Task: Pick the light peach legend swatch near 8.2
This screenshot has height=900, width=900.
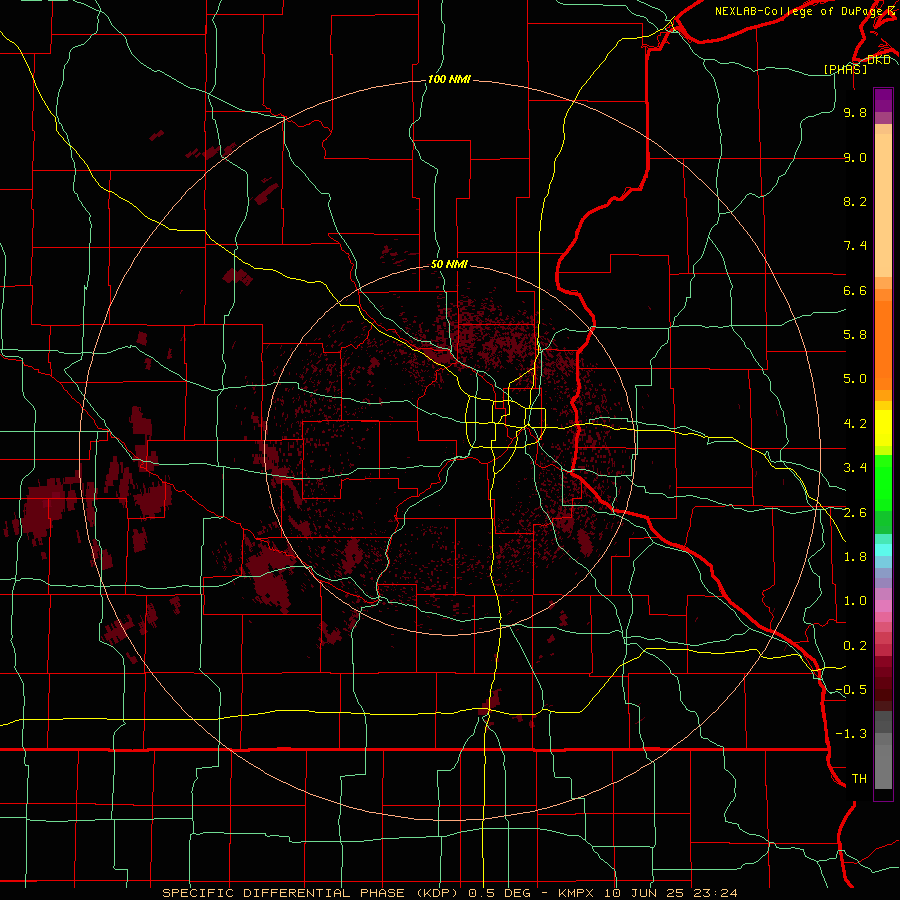Action: (883, 205)
